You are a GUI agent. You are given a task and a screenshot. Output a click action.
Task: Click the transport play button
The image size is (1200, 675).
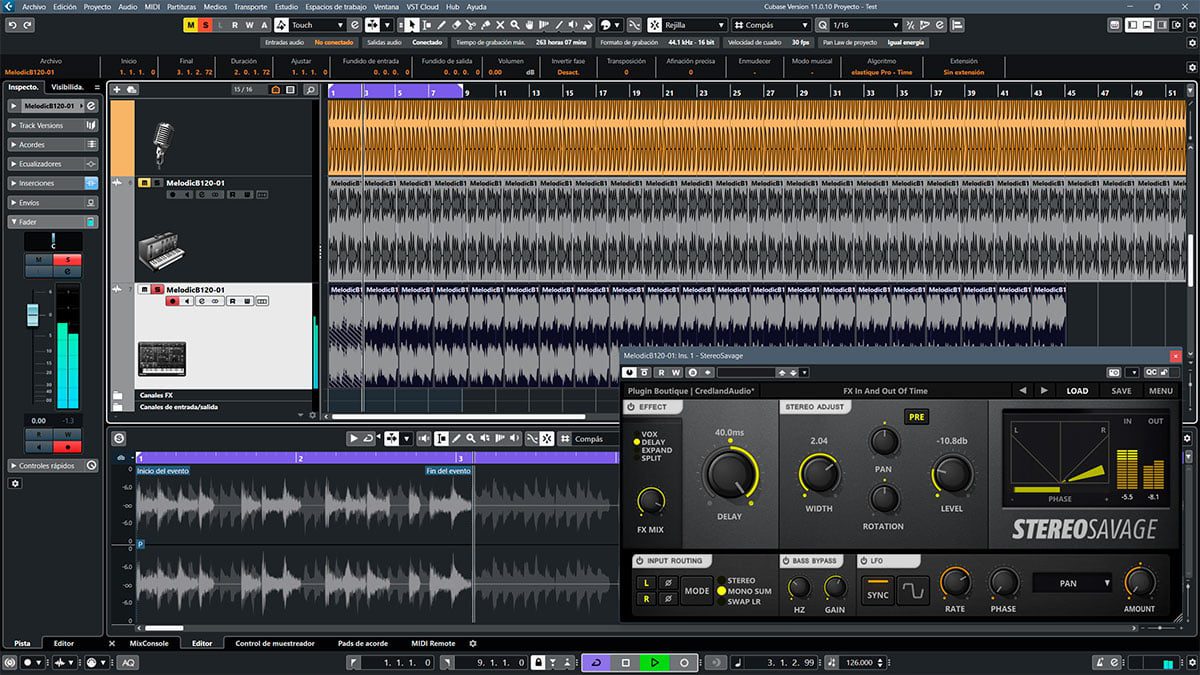[x=655, y=662]
